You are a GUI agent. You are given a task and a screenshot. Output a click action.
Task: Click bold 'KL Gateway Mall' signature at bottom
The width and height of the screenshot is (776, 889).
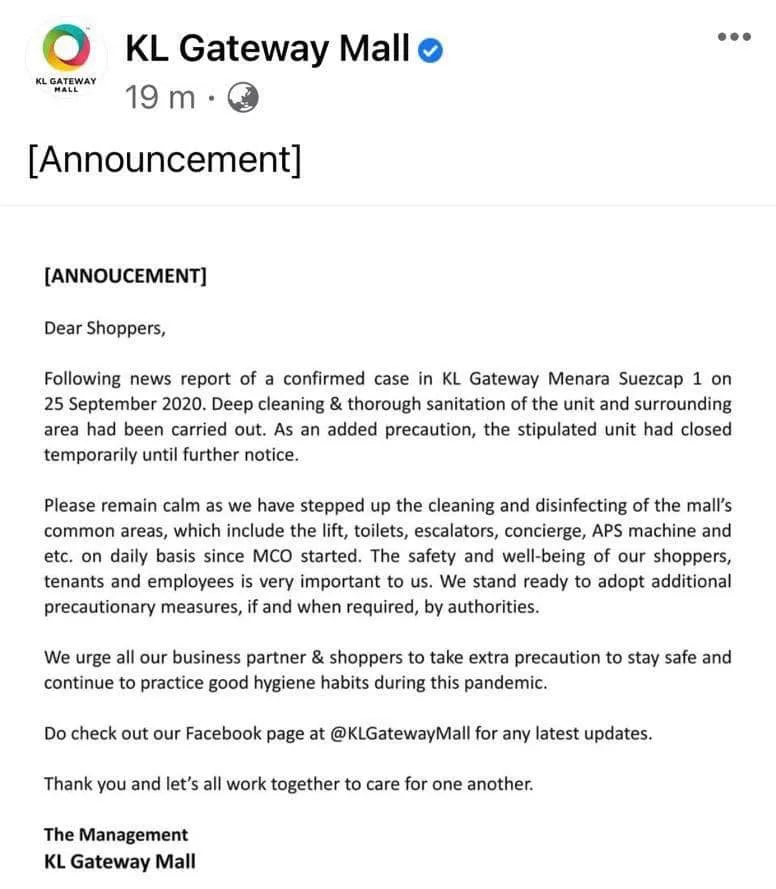coord(119,860)
